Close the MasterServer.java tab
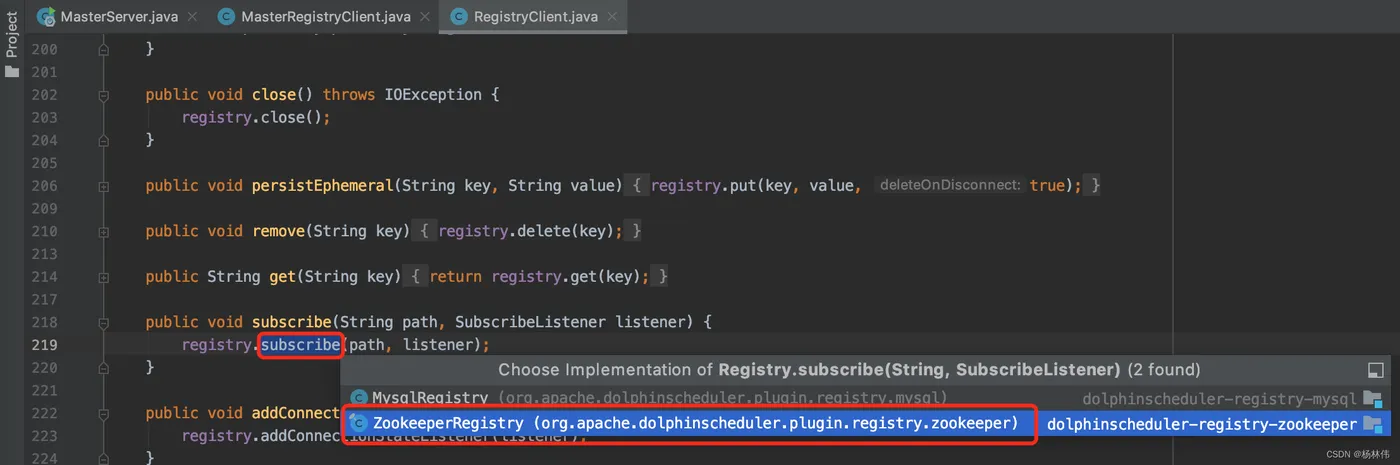 point(192,17)
